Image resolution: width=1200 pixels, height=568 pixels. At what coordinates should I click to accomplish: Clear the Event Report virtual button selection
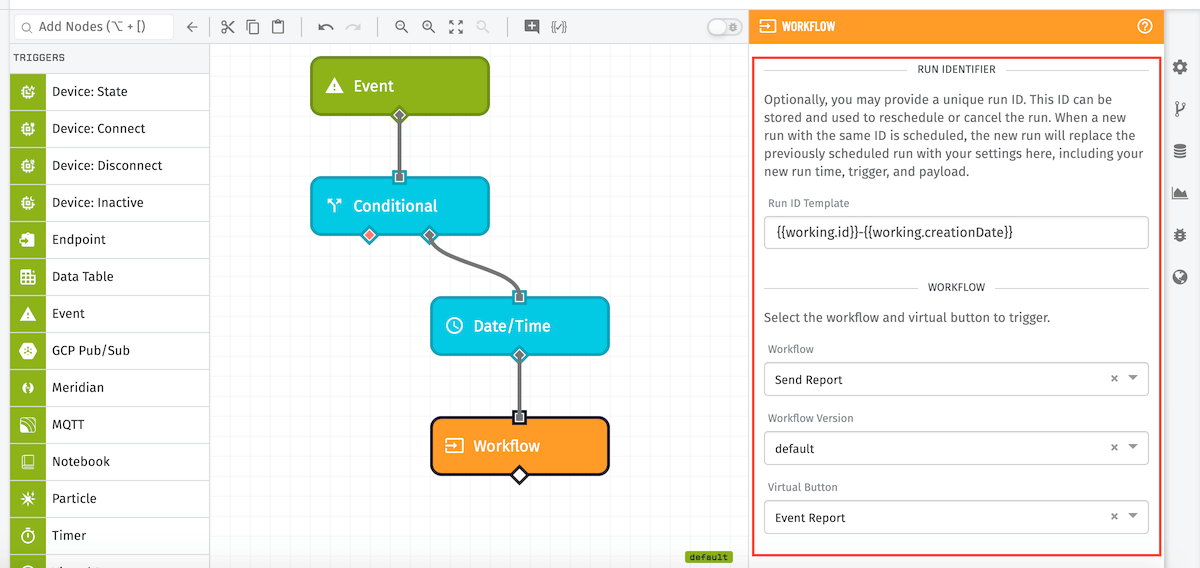tap(1115, 517)
